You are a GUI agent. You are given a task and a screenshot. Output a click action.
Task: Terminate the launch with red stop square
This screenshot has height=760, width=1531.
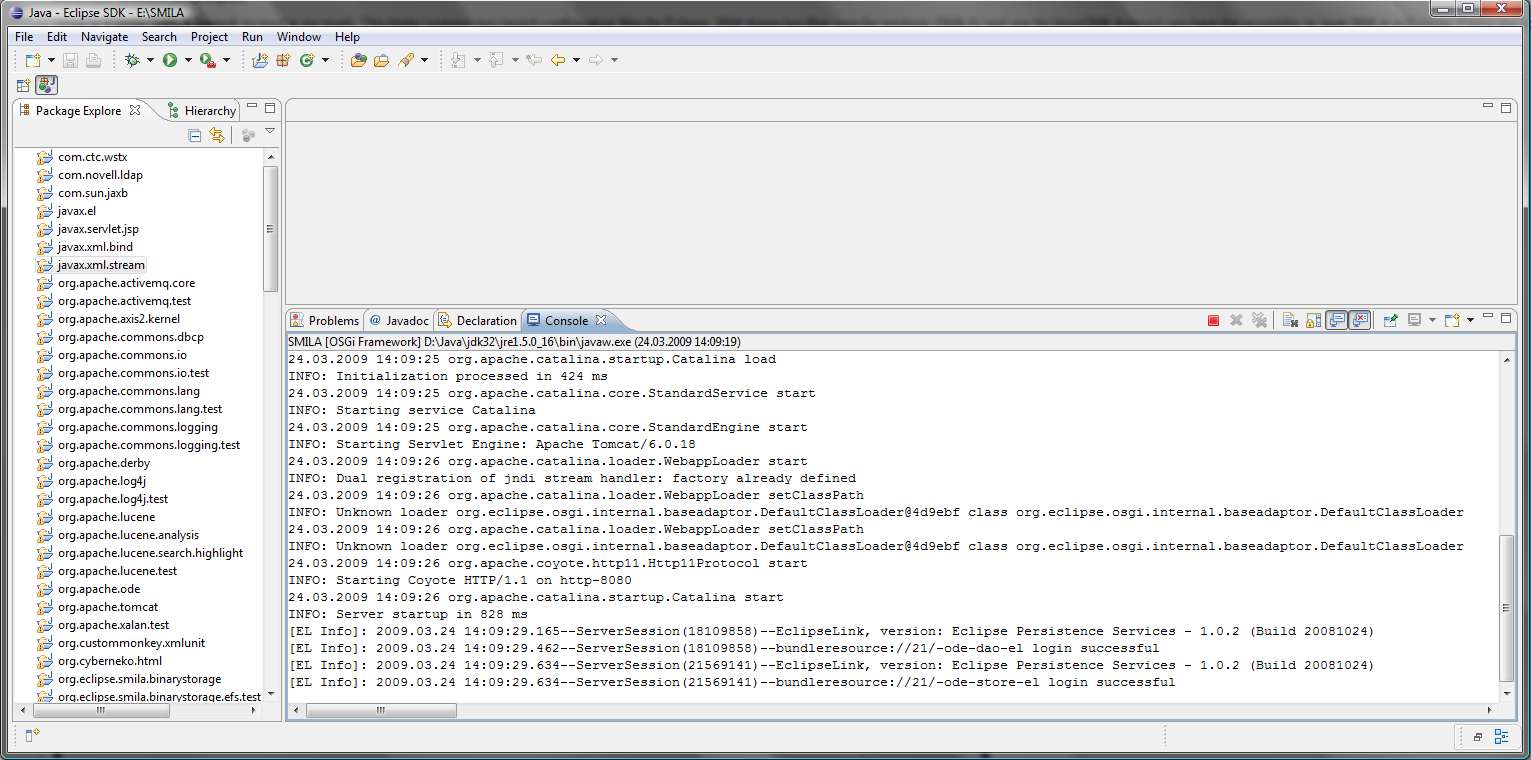pyautogui.click(x=1213, y=321)
